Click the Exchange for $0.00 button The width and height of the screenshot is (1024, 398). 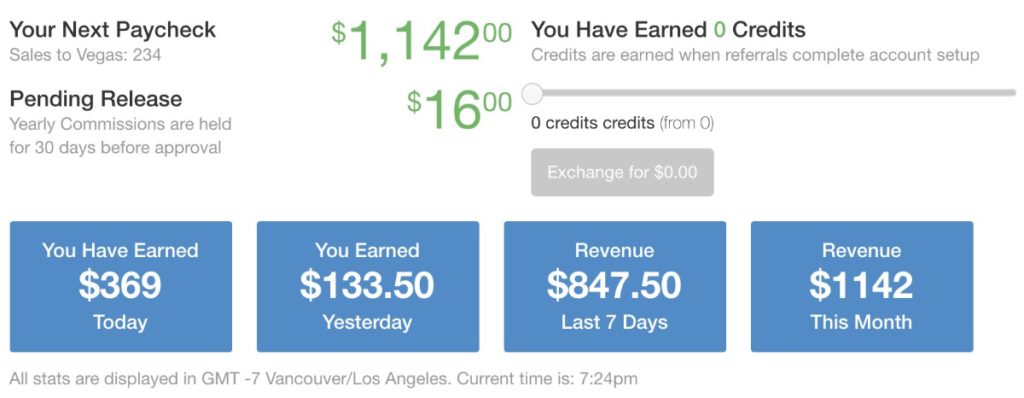click(x=622, y=173)
